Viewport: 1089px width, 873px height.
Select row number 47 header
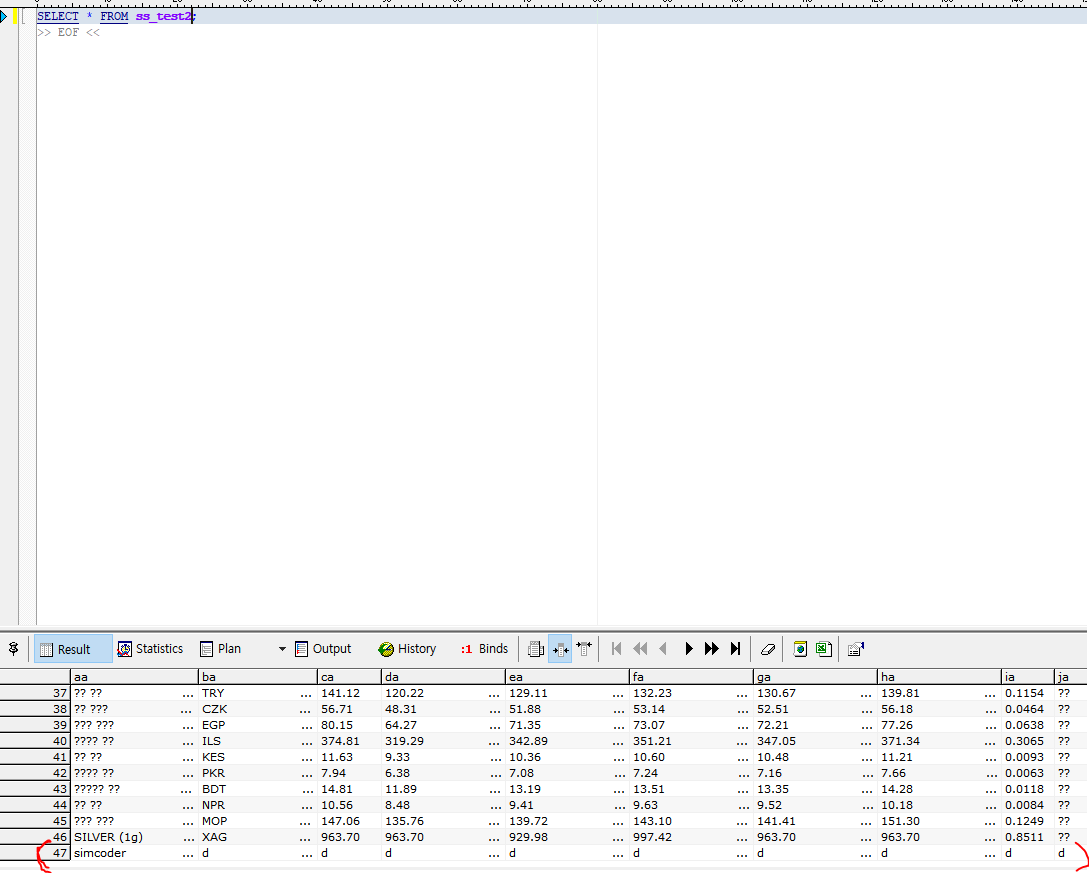tap(35, 853)
